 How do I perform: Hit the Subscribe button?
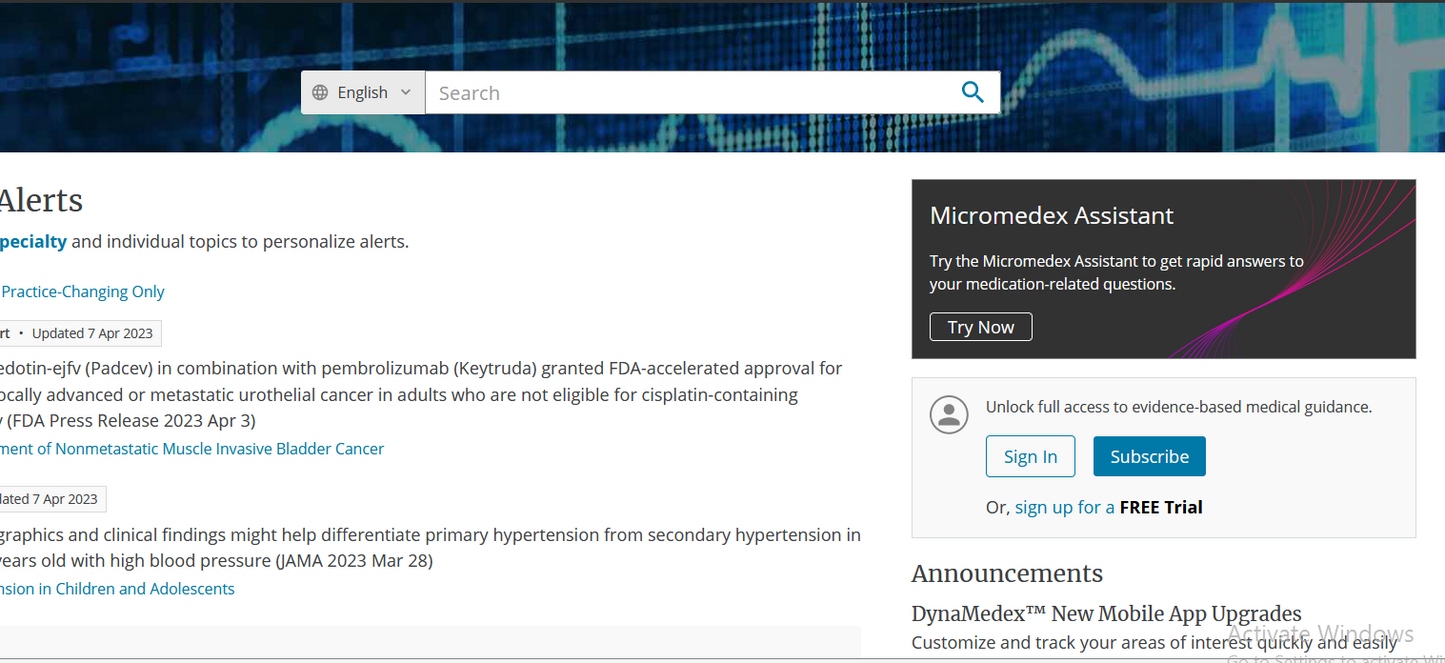[x=1149, y=457]
